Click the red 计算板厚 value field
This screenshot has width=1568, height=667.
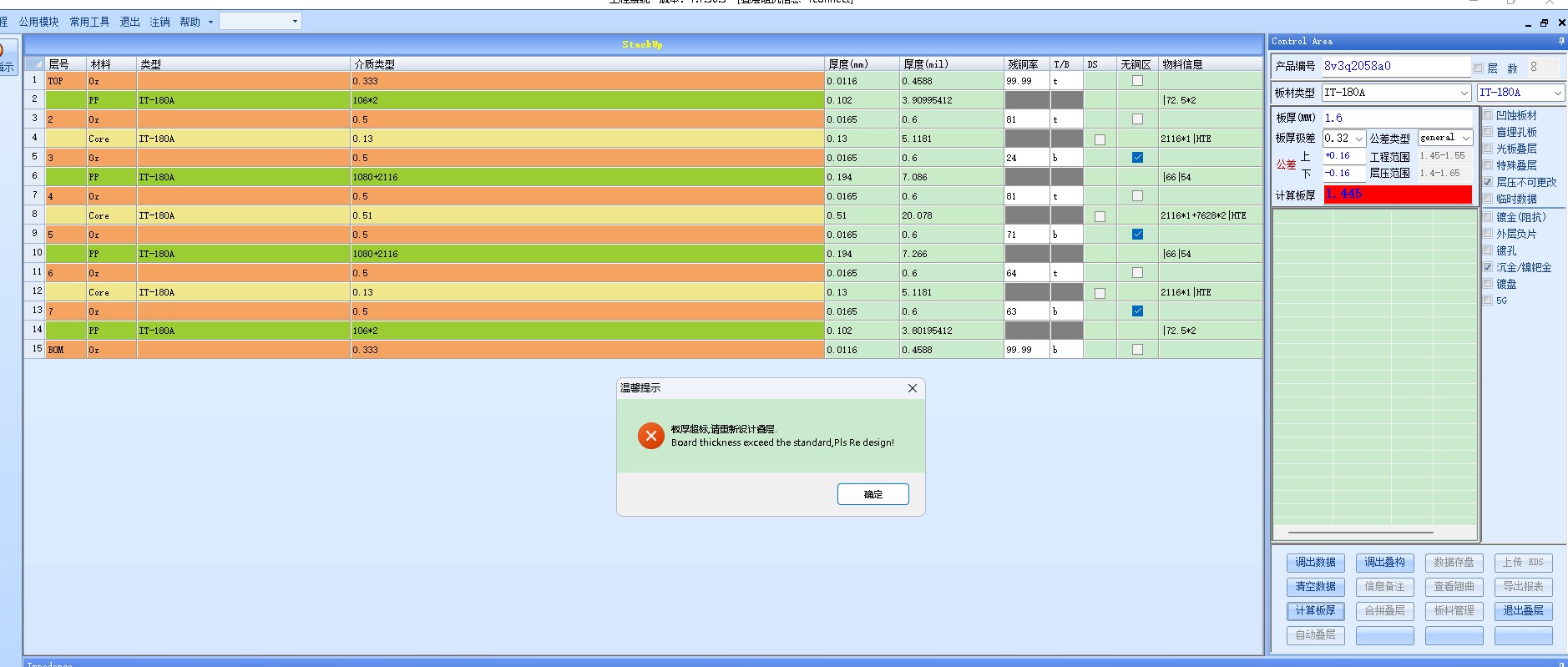pyautogui.click(x=1398, y=195)
